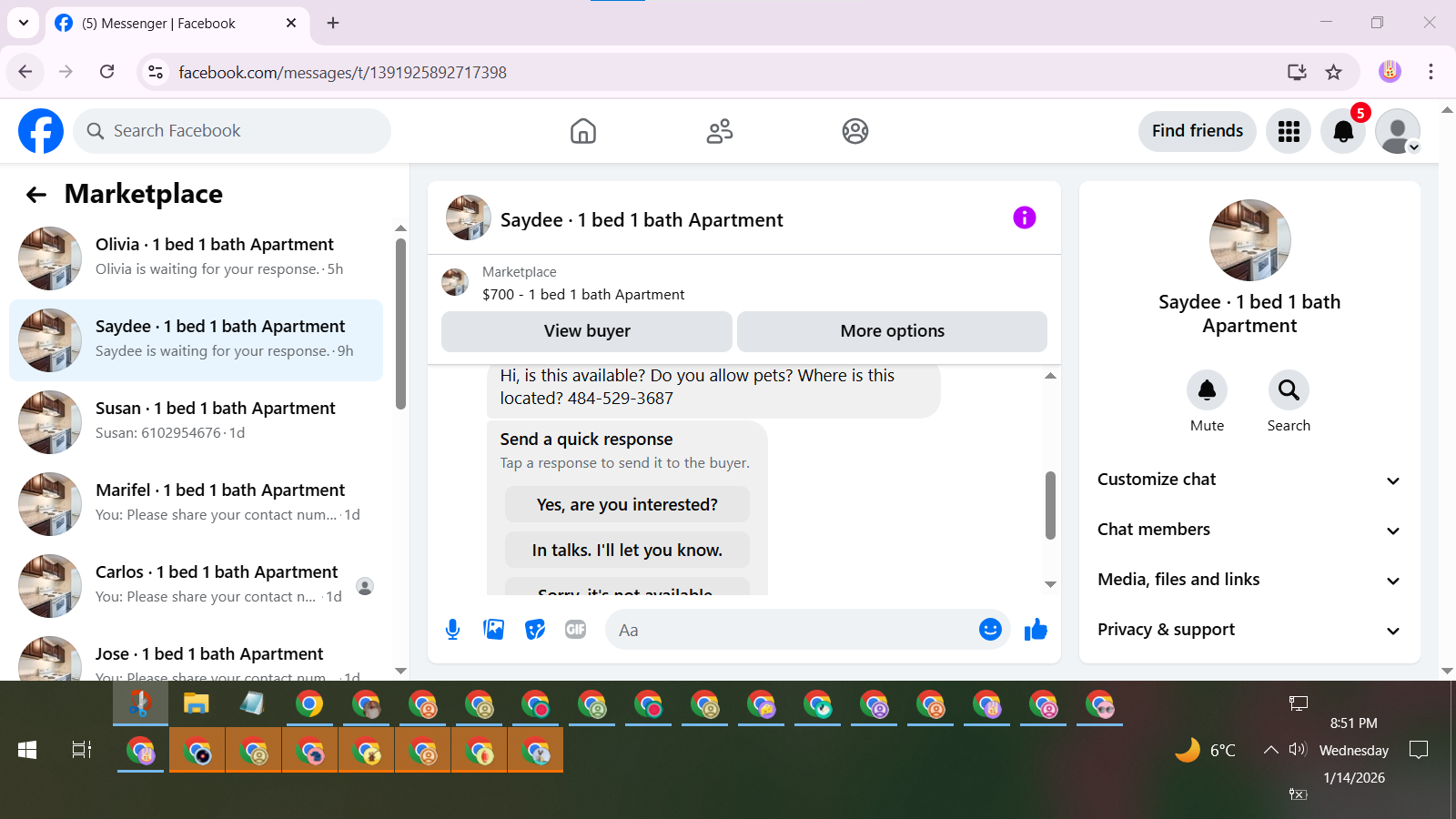
Task: Send quick response 'Yes, are you interested?'
Action: click(x=627, y=504)
